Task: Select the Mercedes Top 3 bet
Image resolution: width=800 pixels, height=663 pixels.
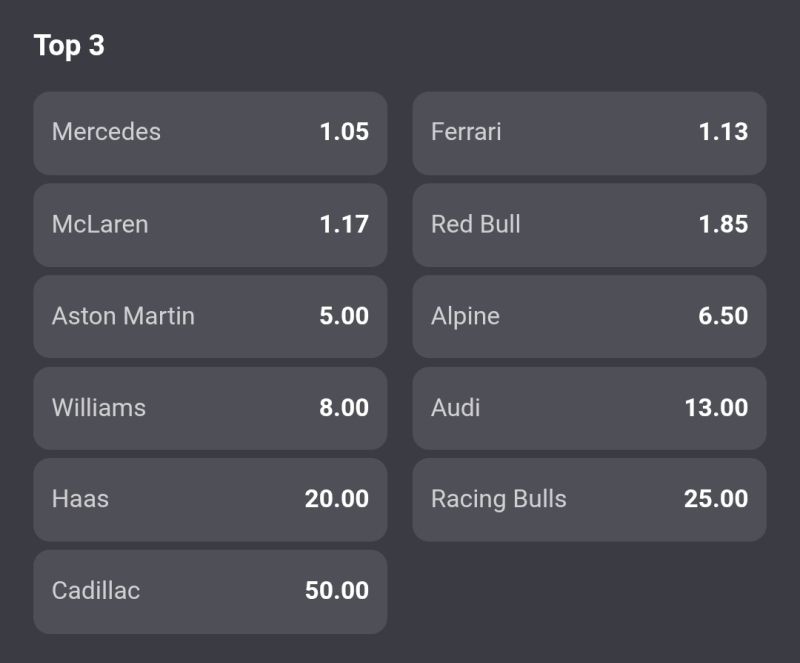Action: [210, 132]
